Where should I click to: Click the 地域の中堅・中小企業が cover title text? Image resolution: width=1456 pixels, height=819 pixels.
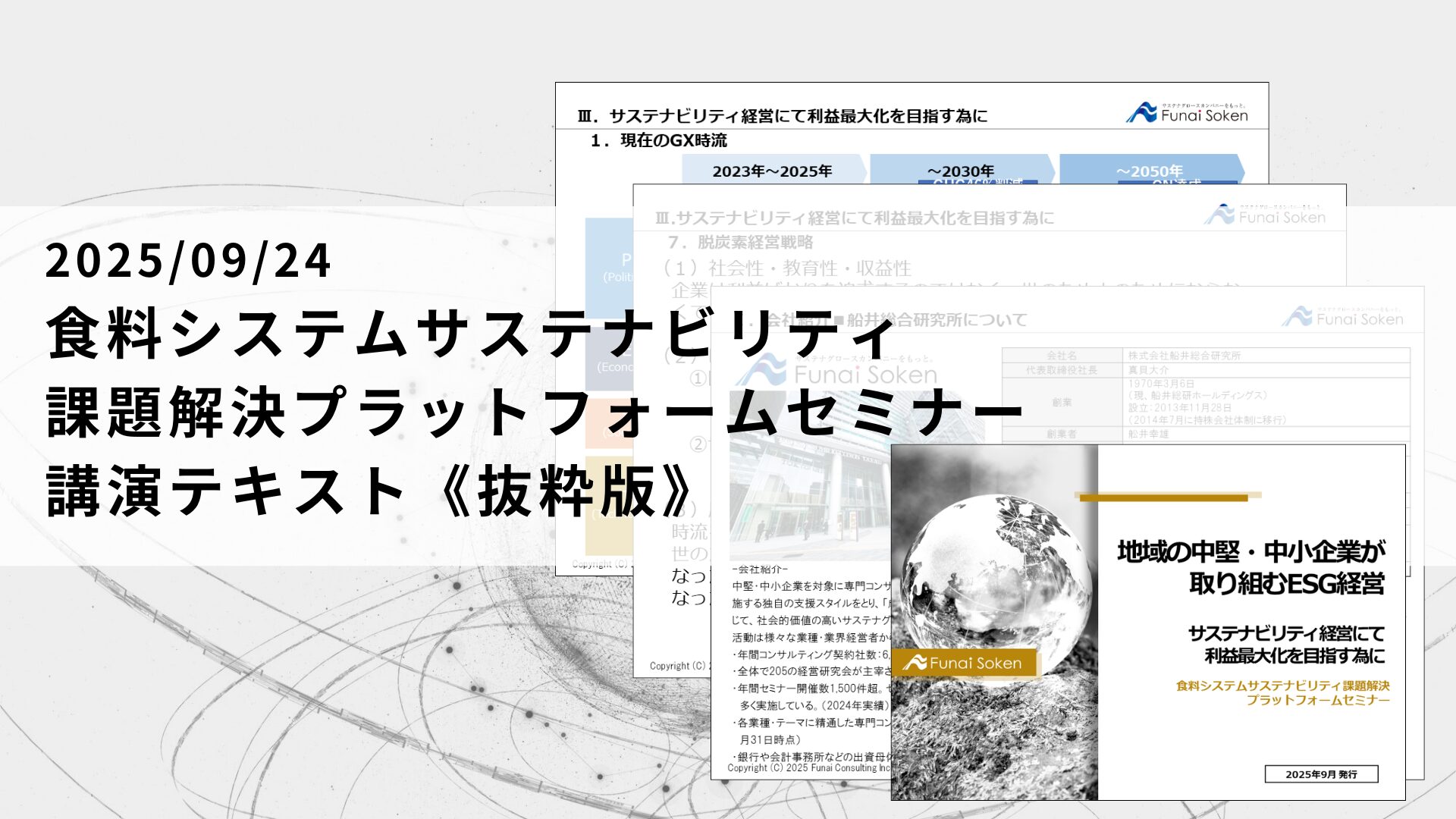(1250, 551)
